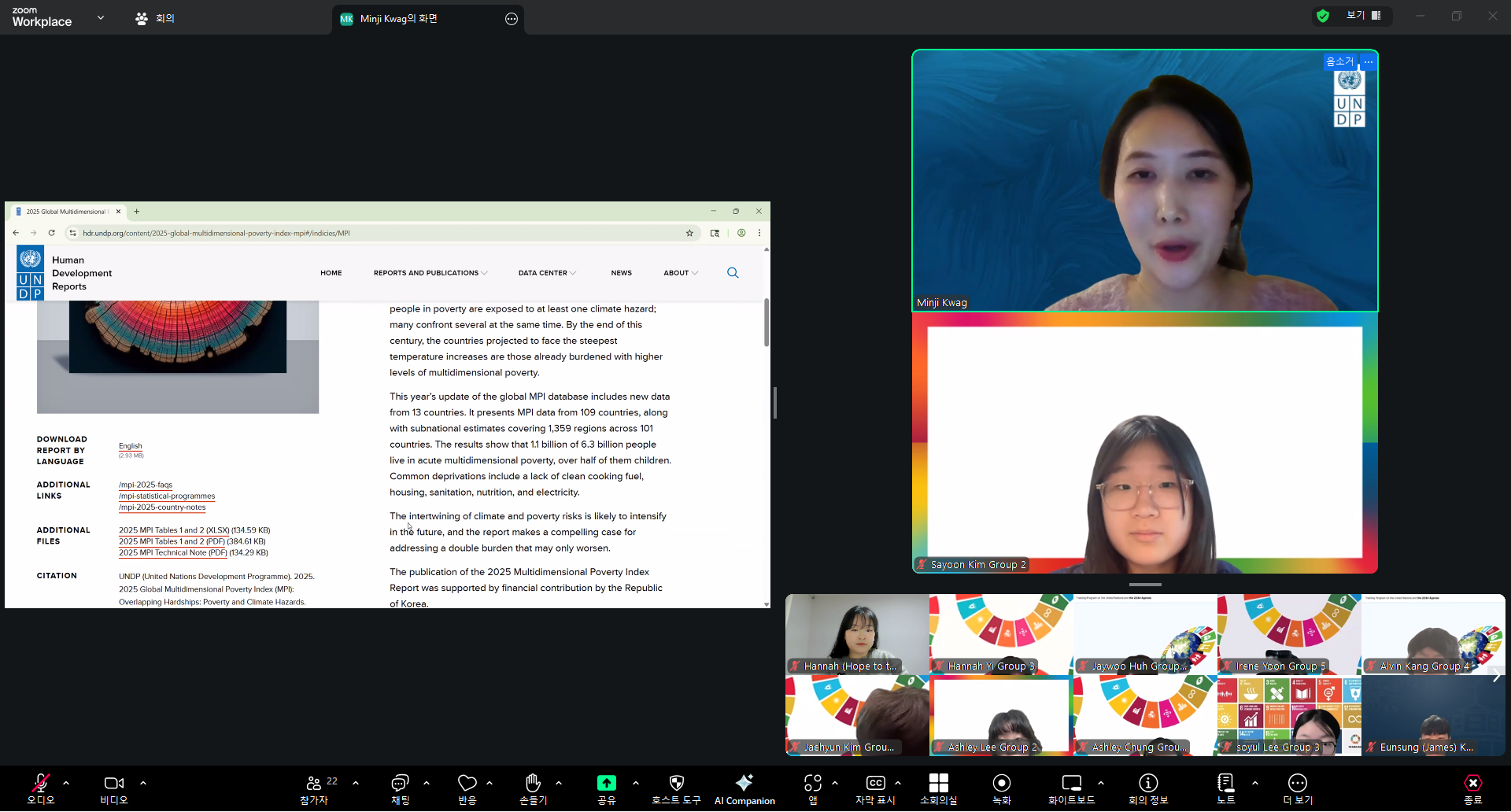Unmute microphone with the audio button
Screen dimensions: 1511x812
click(x=40, y=788)
